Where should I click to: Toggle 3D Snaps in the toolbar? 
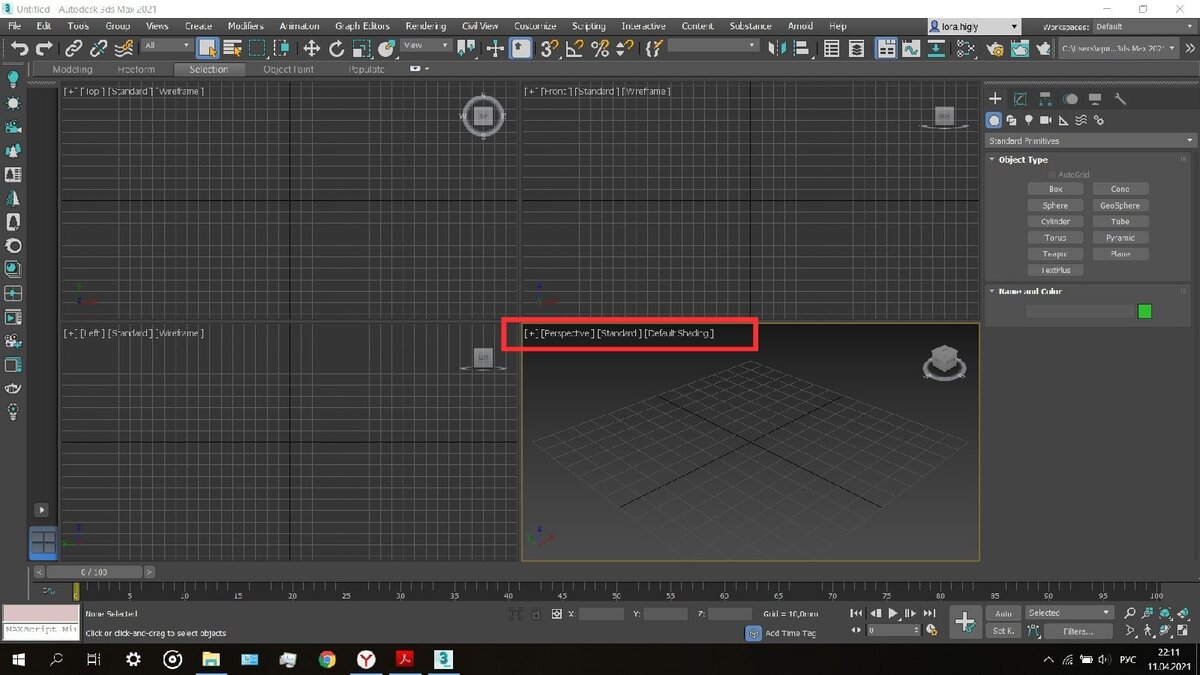(x=549, y=47)
